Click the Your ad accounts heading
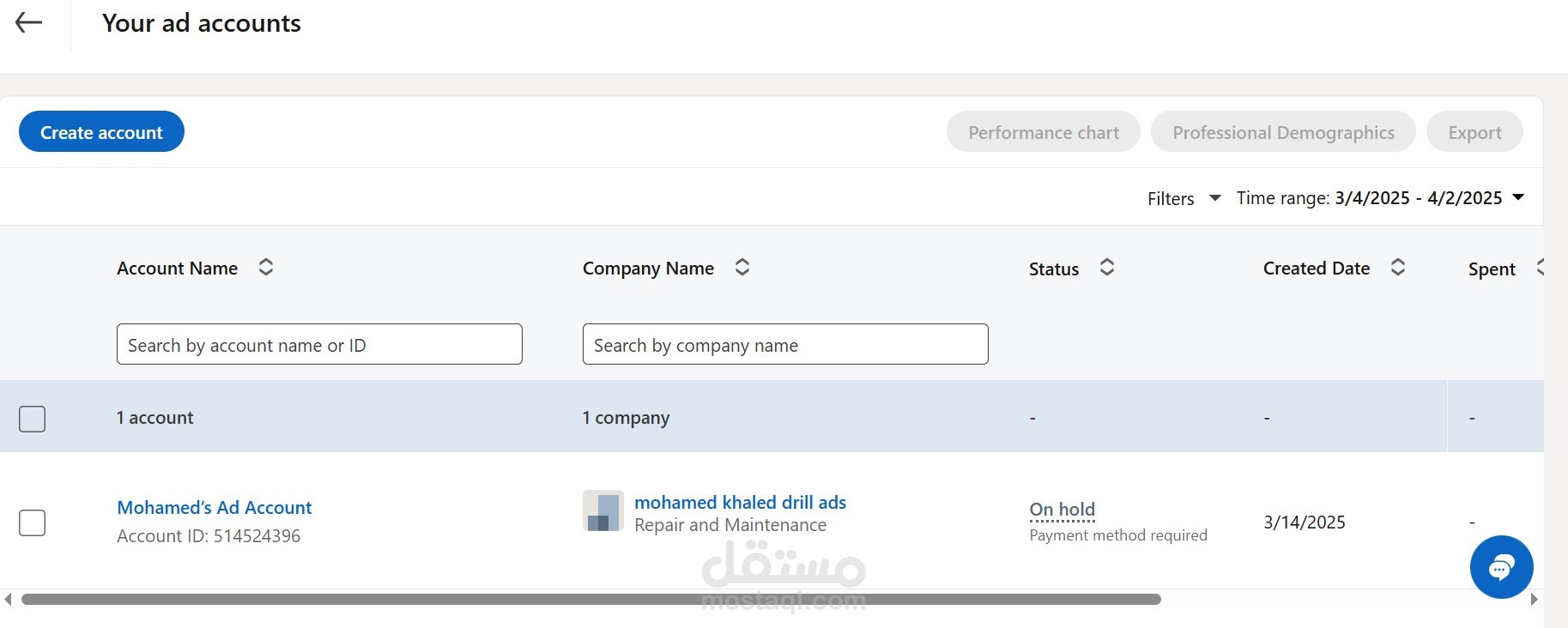 [202, 23]
